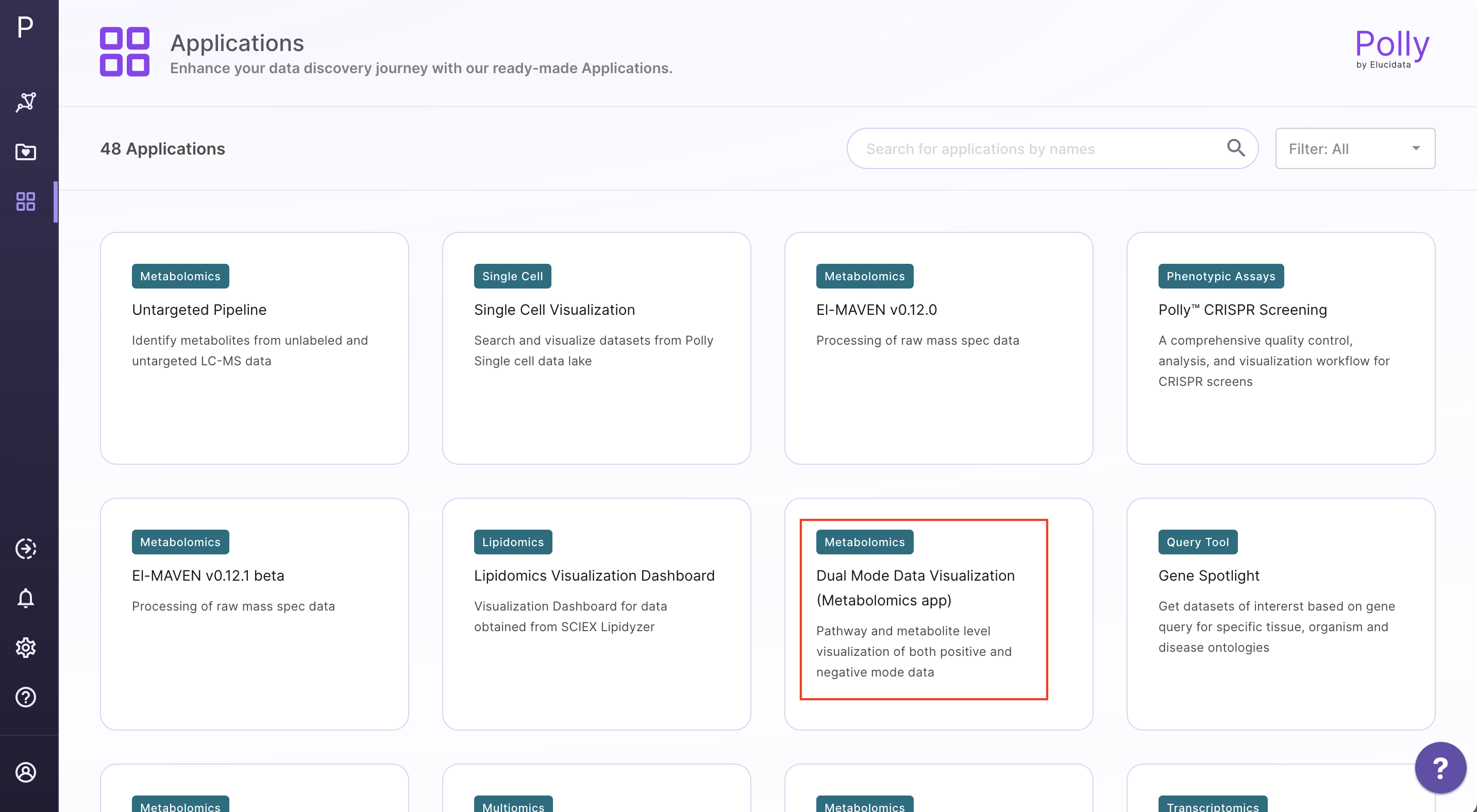Click the sidebar help question mark icon
This screenshot has width=1477, height=812.
click(x=26, y=697)
